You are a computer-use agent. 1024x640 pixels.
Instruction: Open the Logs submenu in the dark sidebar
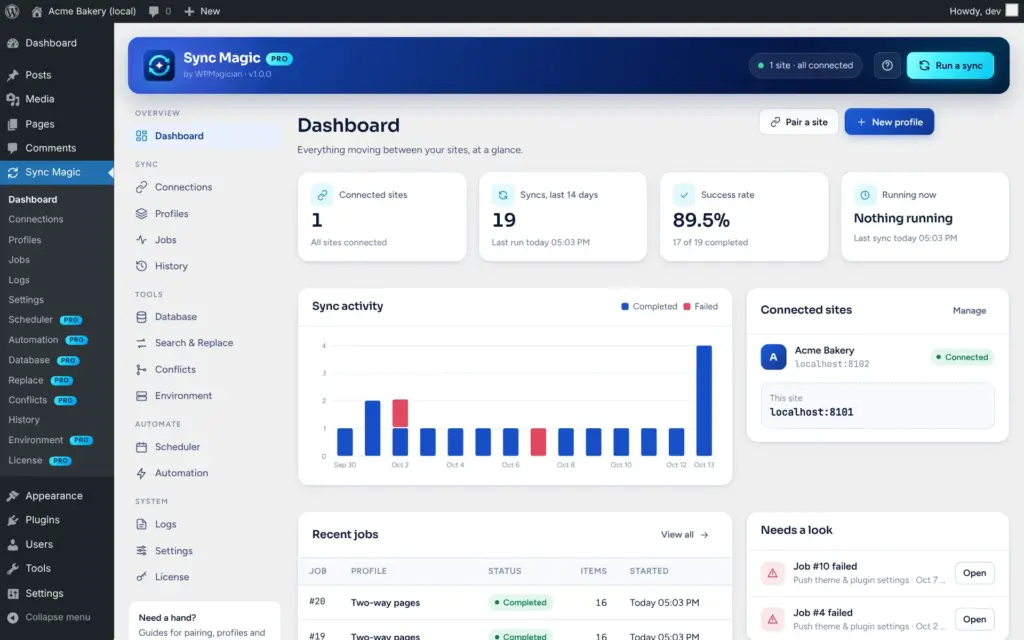point(19,280)
